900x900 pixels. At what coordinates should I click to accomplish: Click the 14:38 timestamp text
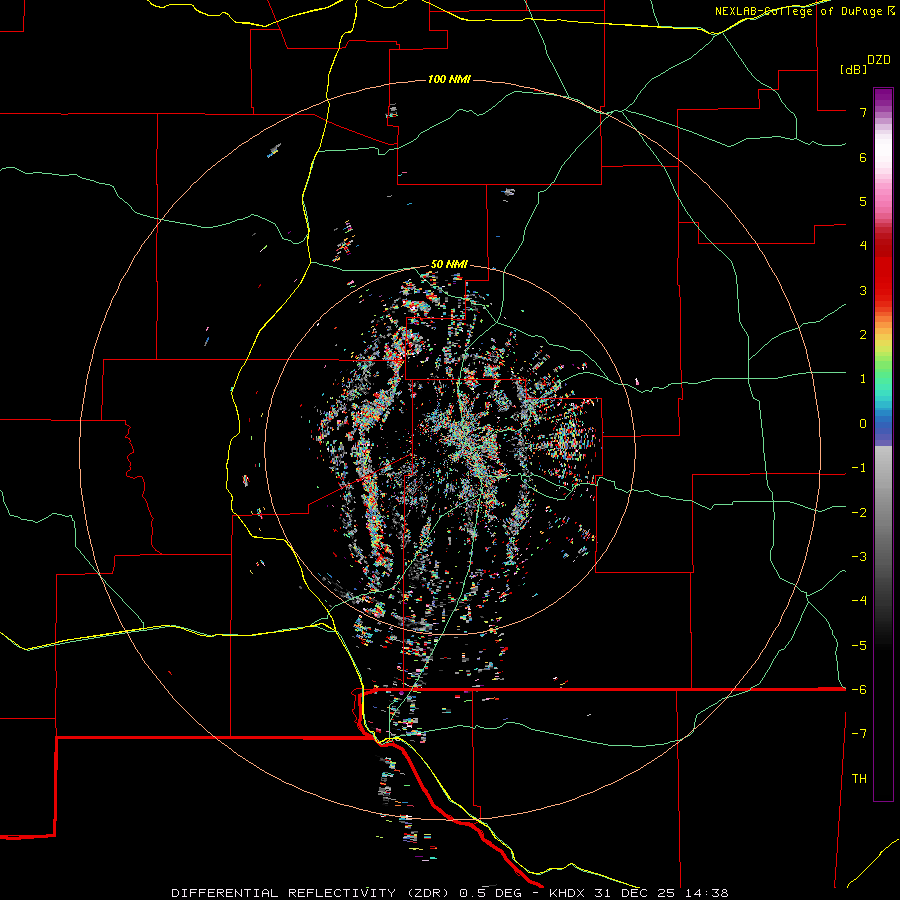[707, 893]
